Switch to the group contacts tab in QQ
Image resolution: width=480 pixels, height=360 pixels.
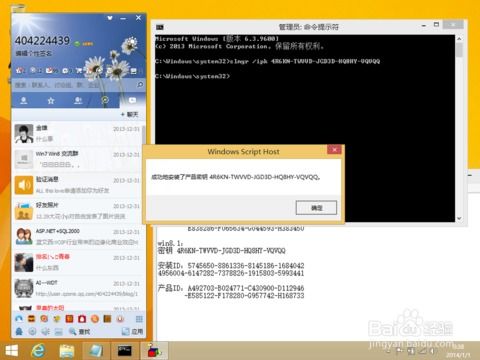(78, 100)
